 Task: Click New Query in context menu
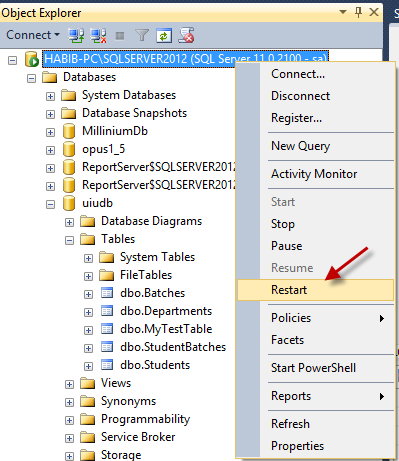pyautogui.click(x=301, y=146)
